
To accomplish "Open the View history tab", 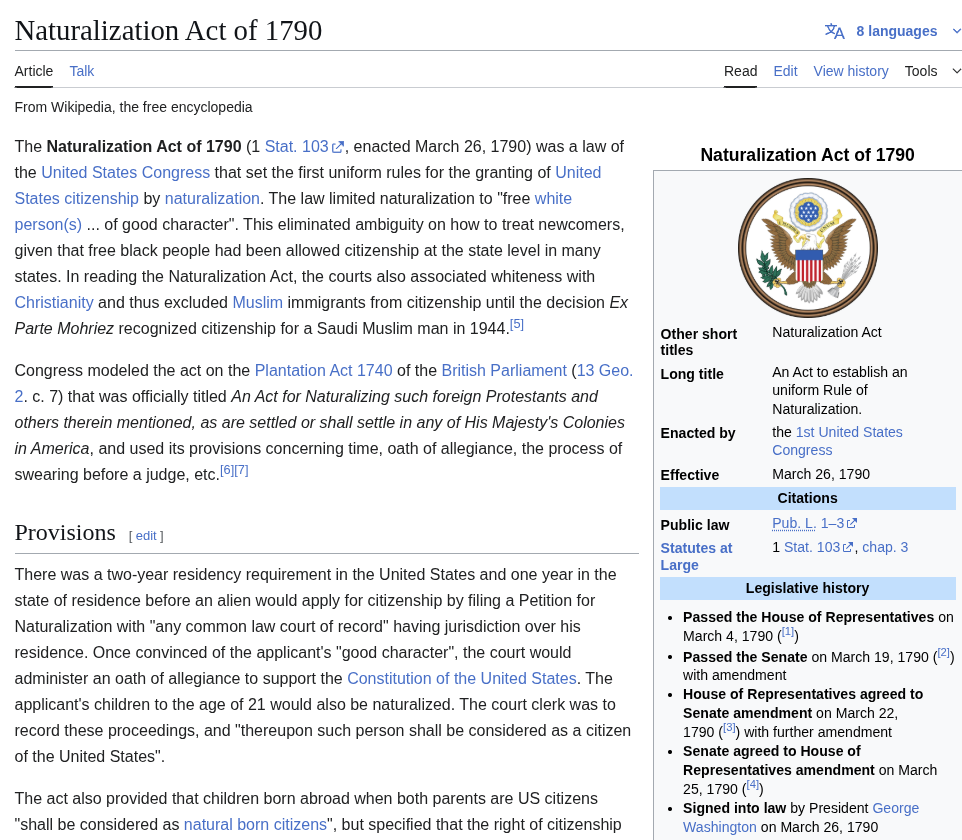I will (x=851, y=71).
